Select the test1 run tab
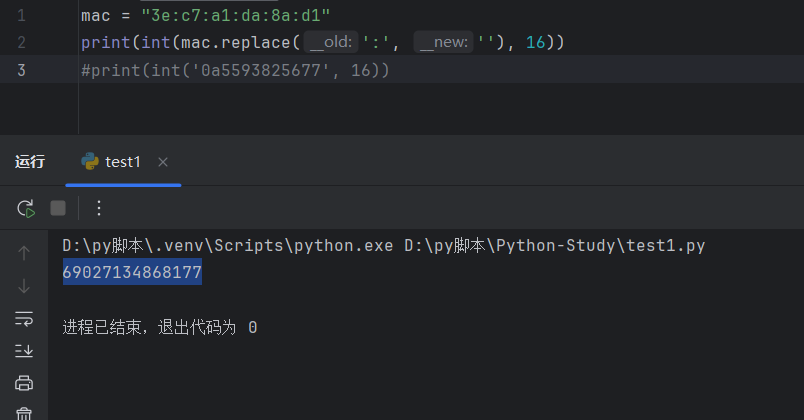The height and width of the screenshot is (420, 804). coord(123,162)
